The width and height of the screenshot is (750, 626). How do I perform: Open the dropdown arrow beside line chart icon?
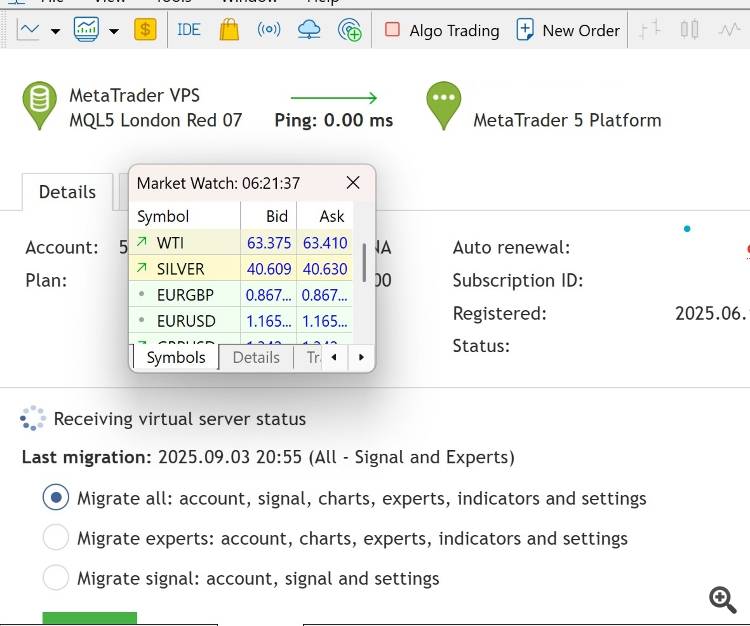click(55, 32)
